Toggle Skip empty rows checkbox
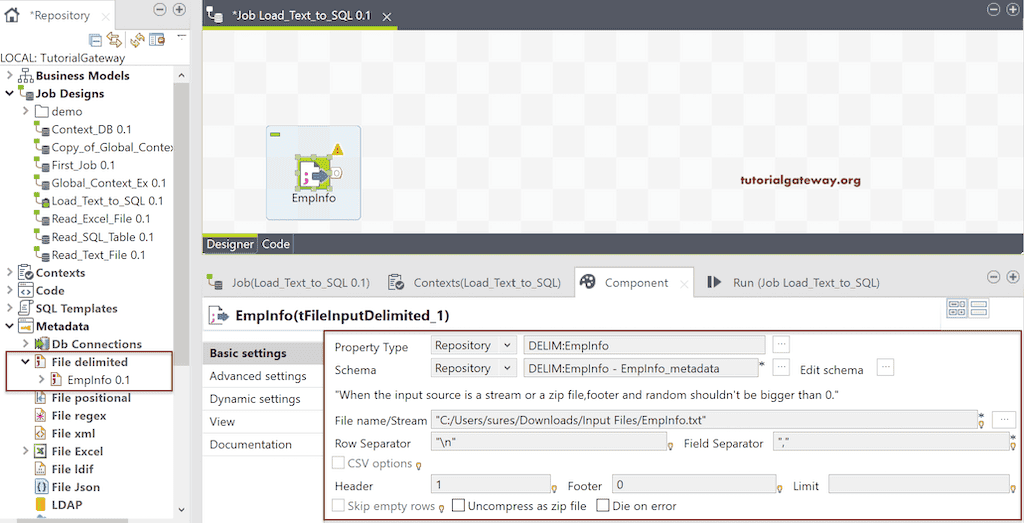The width and height of the screenshot is (1024, 523). tap(338, 505)
